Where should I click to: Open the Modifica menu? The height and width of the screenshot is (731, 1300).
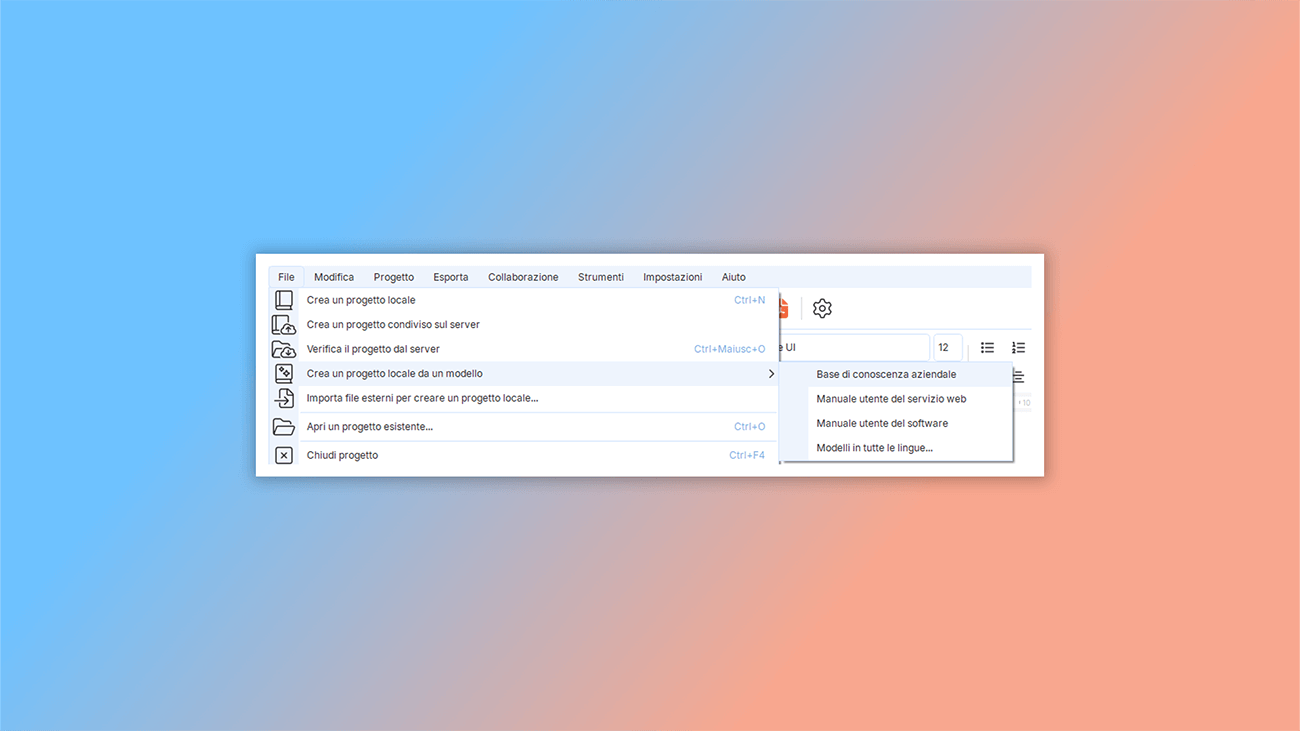pos(333,277)
